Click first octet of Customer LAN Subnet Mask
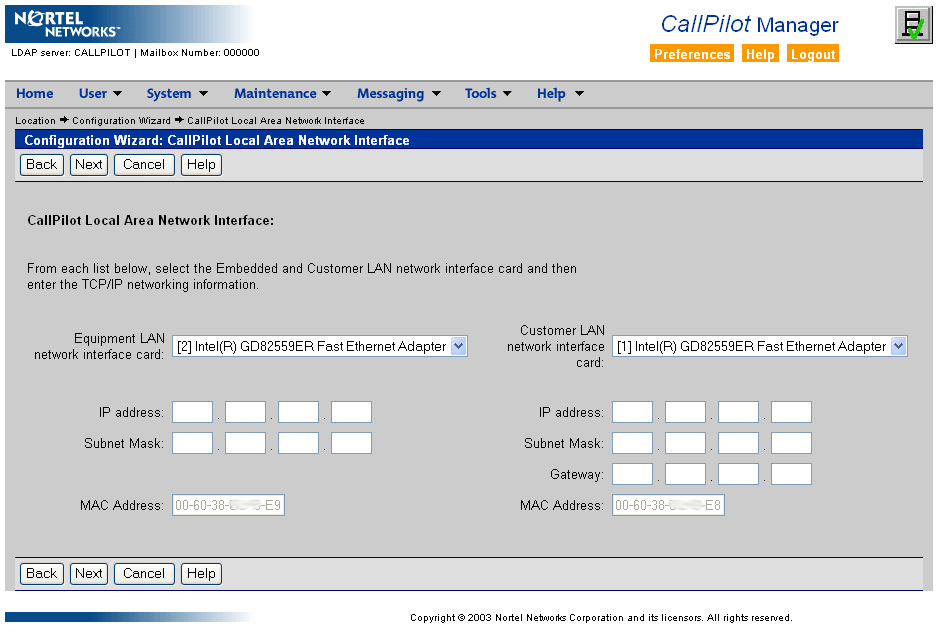The image size is (938, 635). (x=632, y=443)
